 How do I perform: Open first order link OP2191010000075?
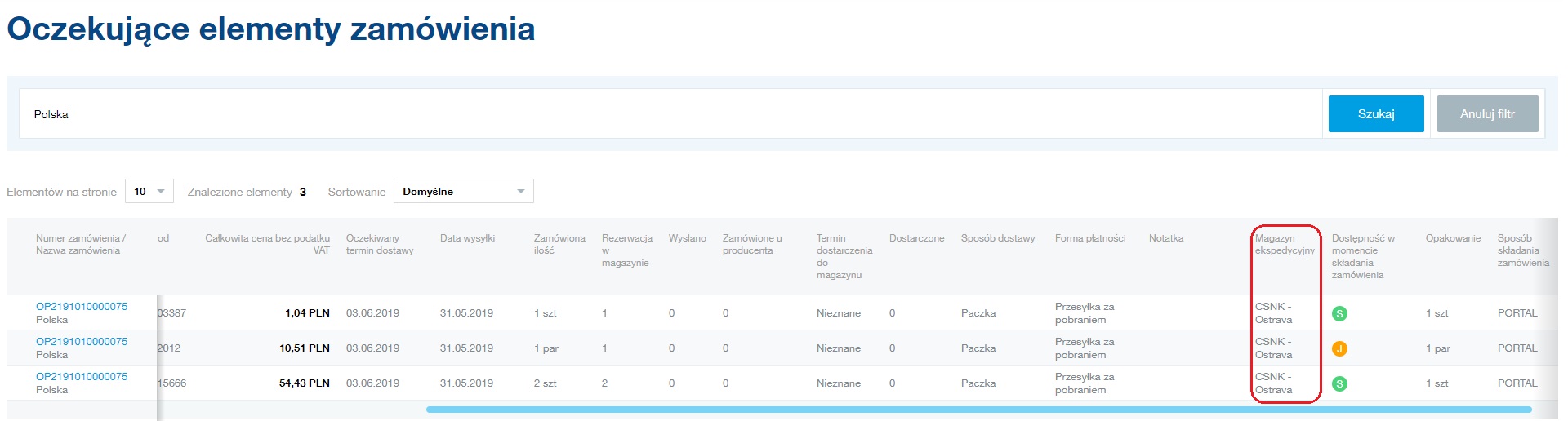(82, 307)
